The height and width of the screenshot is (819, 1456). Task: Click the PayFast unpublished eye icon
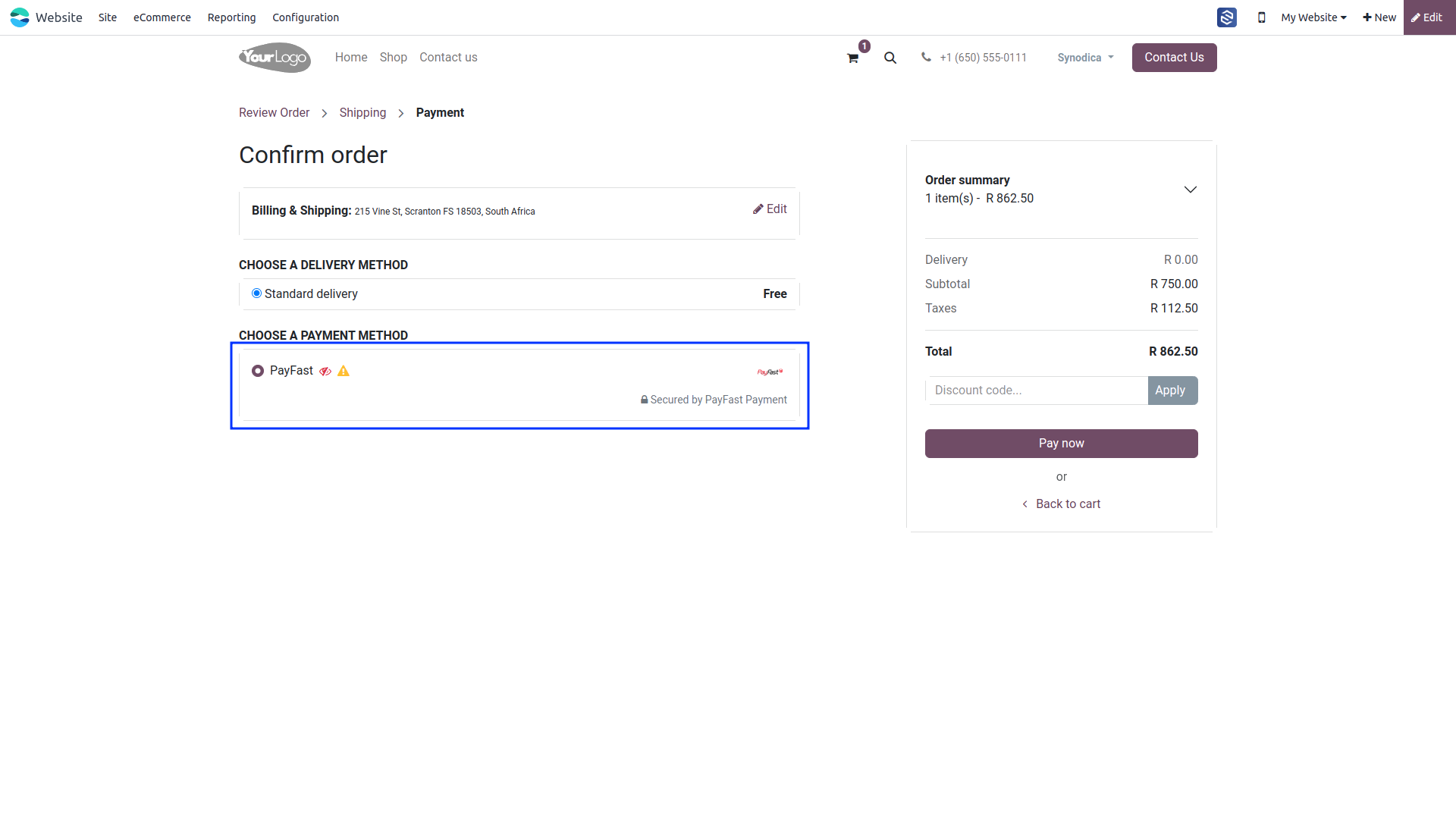click(325, 372)
